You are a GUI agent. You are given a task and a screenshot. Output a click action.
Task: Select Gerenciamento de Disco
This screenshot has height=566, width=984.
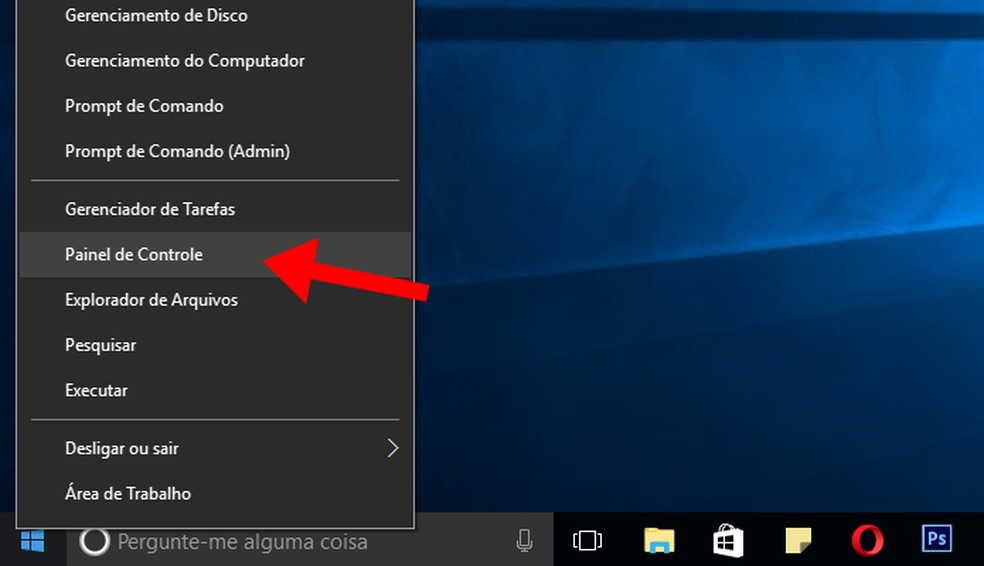pos(215,15)
